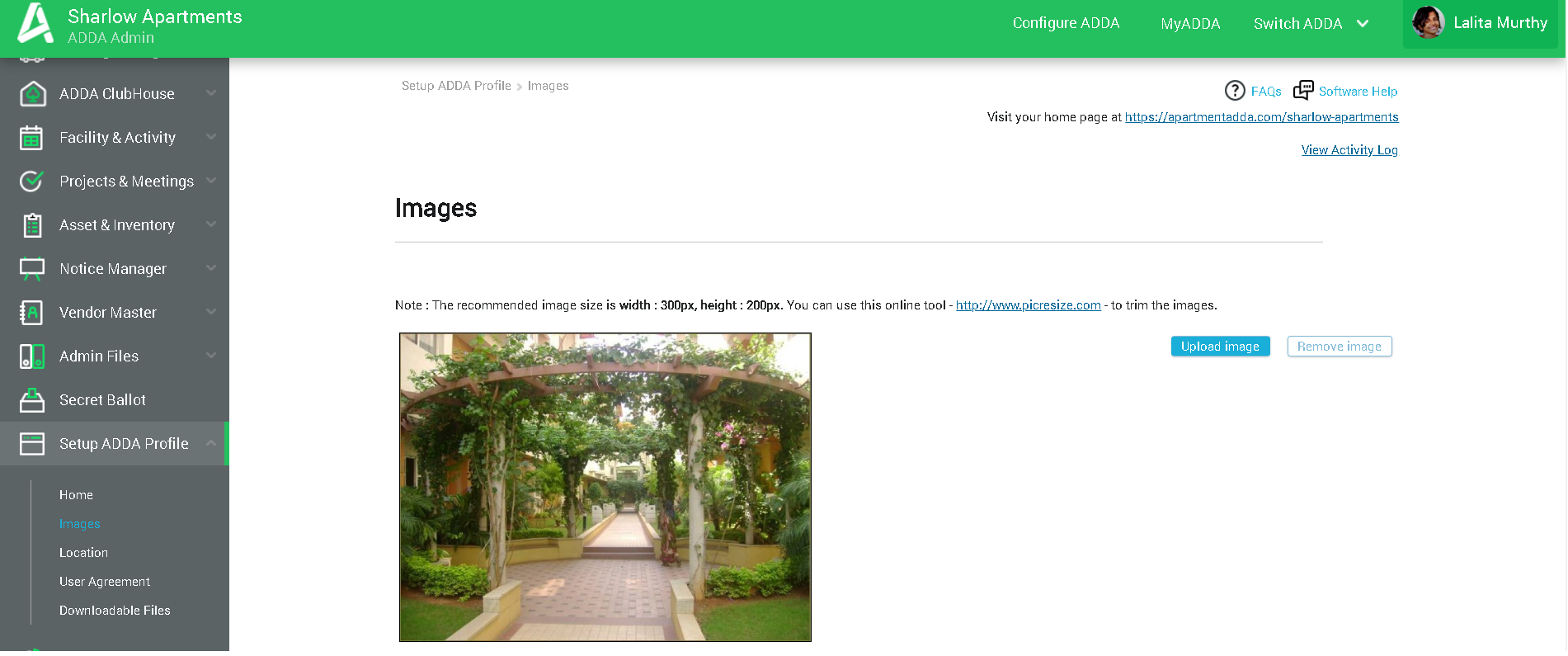Click the Facility & Activity calendar icon
1568x656 pixels.
(x=31, y=138)
